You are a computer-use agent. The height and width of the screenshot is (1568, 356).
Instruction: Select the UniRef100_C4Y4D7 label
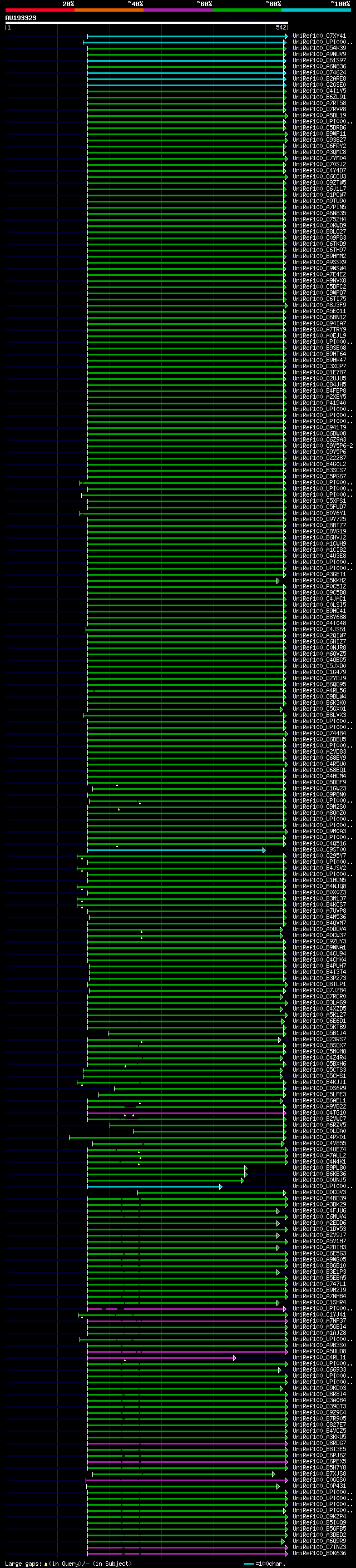pos(319,170)
